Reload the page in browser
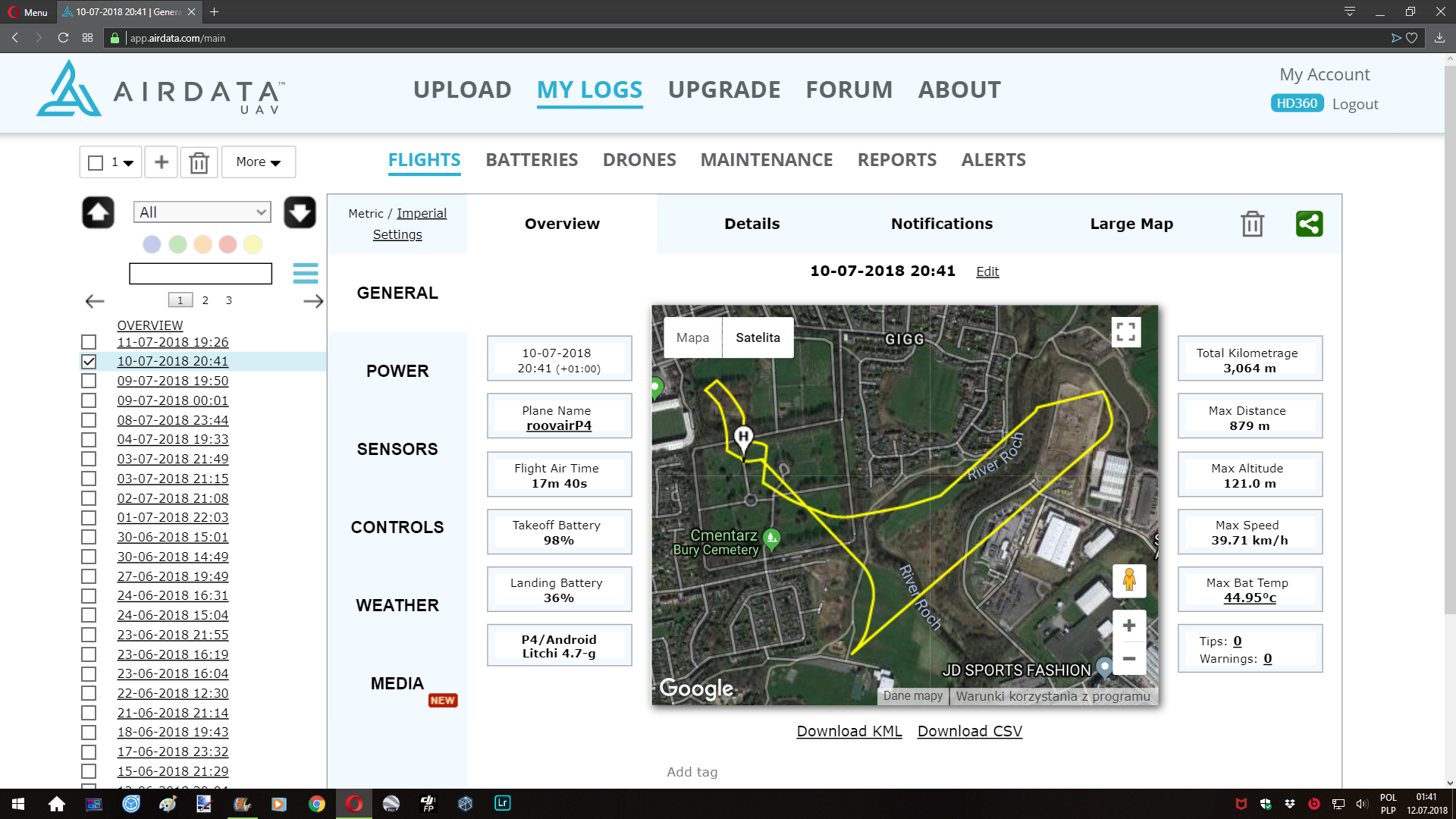This screenshot has width=1456, height=819. click(63, 38)
